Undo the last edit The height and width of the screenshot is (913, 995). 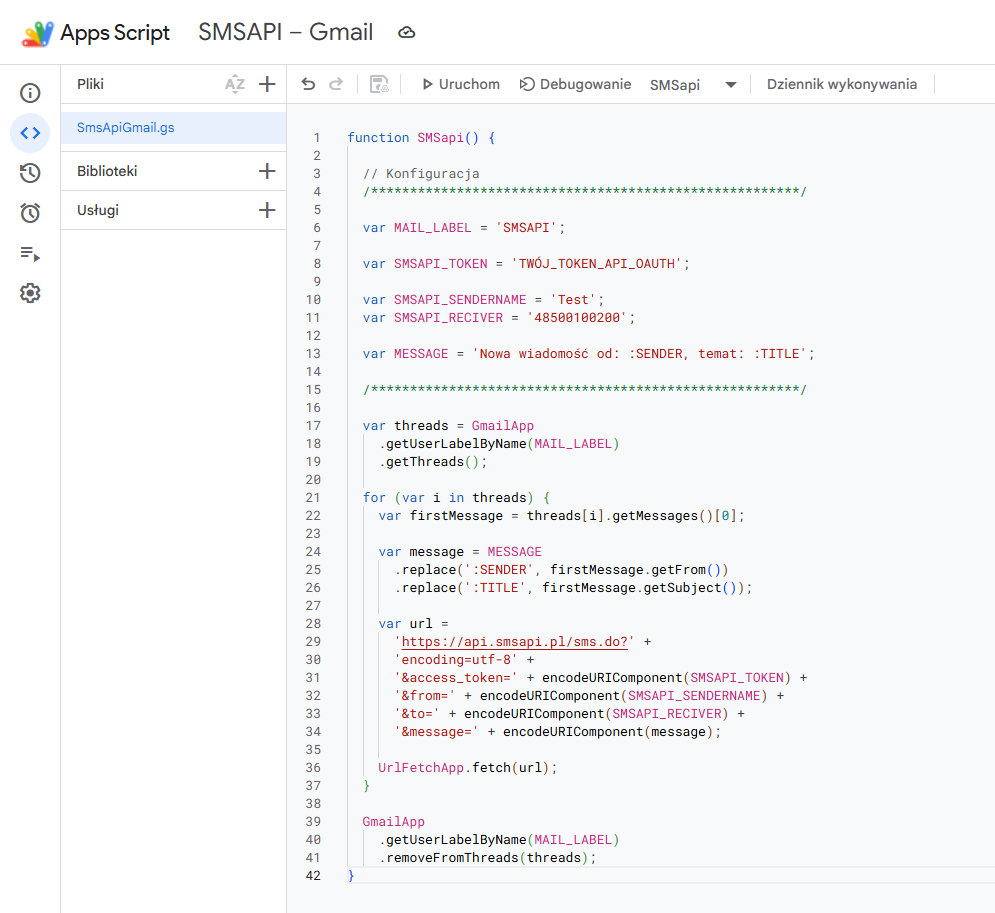(x=308, y=84)
